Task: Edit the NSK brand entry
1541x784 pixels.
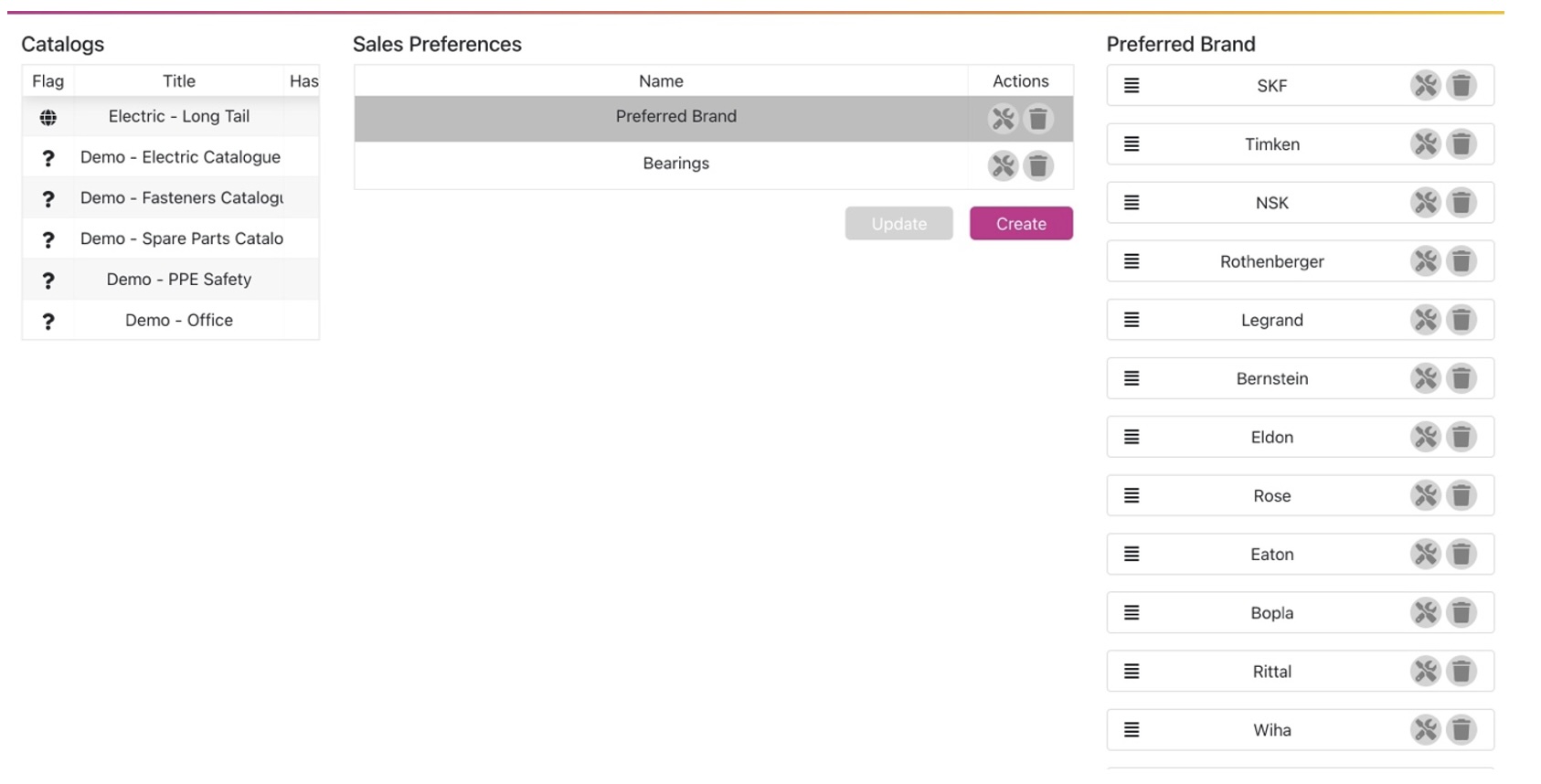Action: 1425,202
